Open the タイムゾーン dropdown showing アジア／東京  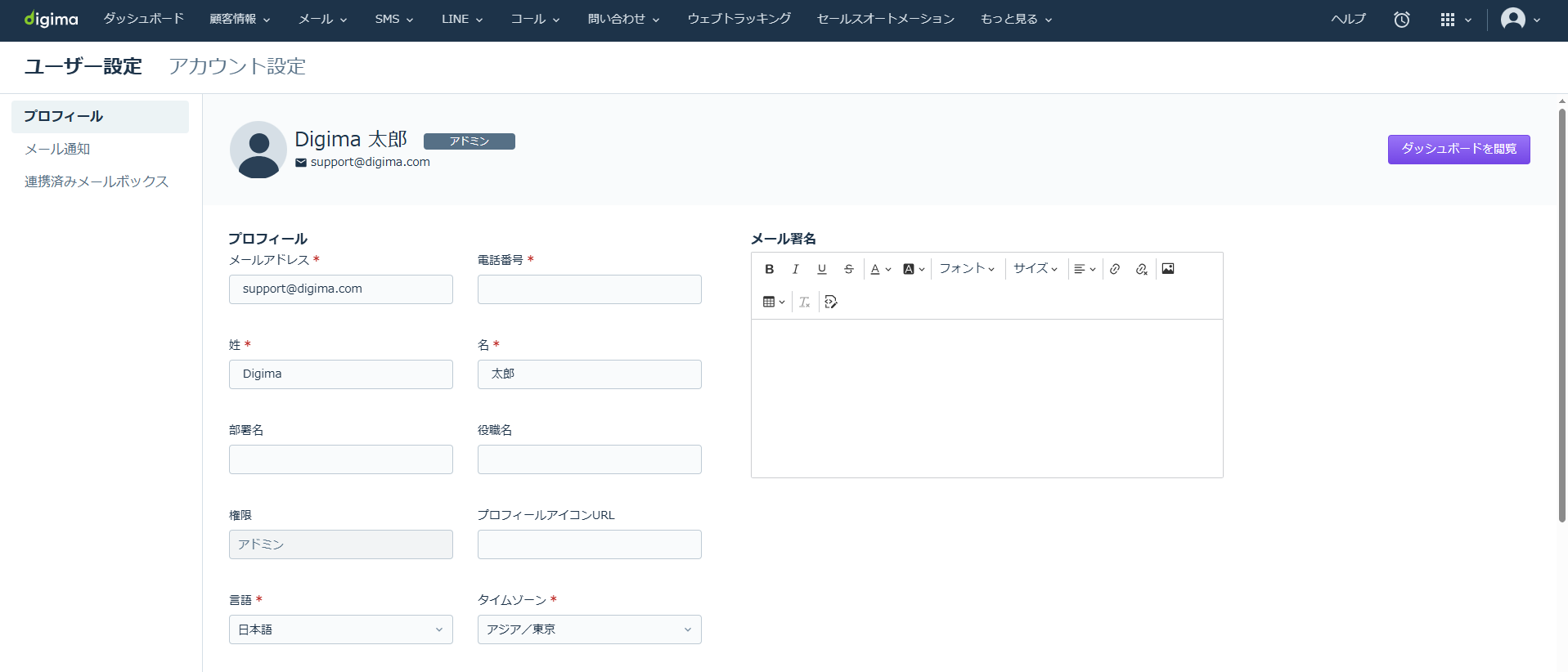(x=590, y=629)
